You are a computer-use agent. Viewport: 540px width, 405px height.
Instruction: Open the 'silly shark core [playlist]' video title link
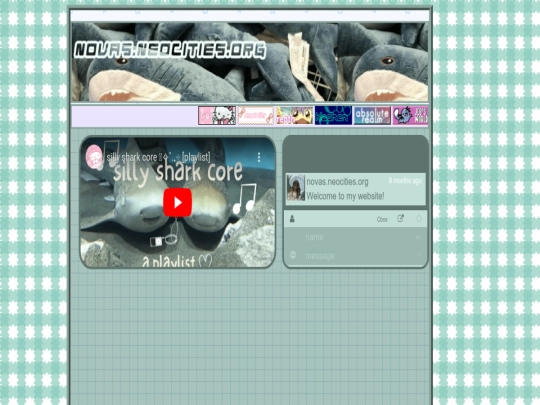click(x=158, y=157)
